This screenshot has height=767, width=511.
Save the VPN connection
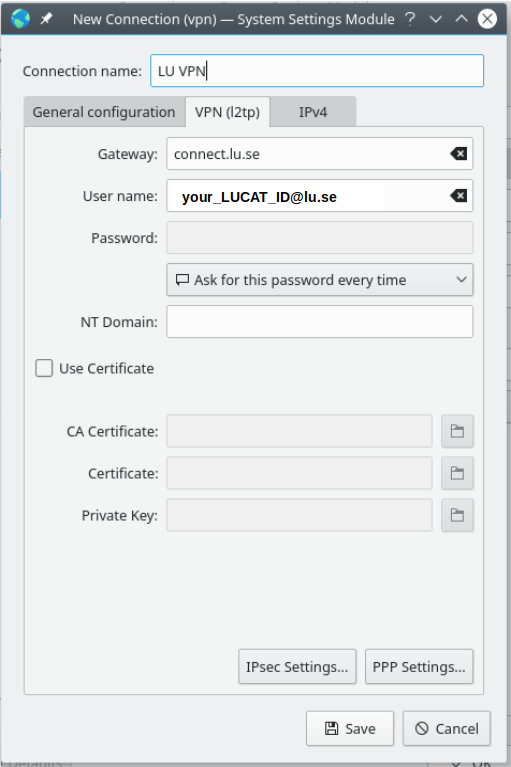coord(350,728)
